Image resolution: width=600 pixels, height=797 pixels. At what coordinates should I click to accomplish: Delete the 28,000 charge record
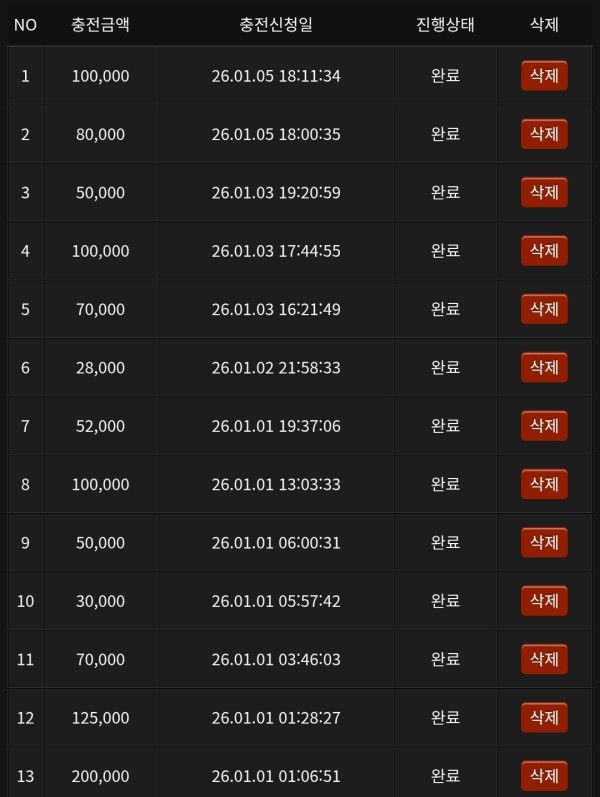pyautogui.click(x=544, y=368)
